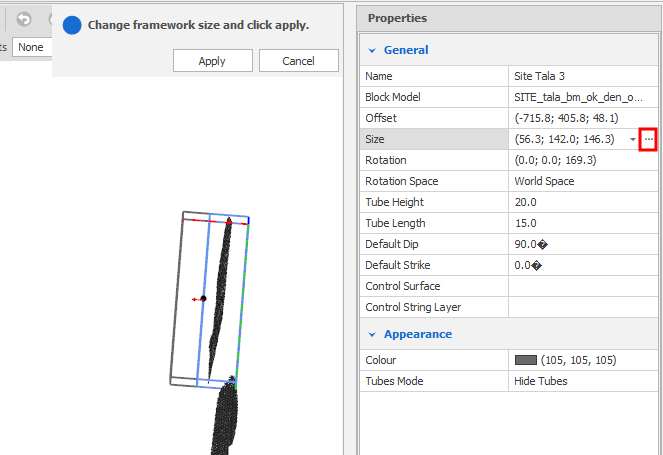Edit the Name field Site Tala 3
Image resolution: width=663 pixels, height=455 pixels.
click(x=580, y=76)
